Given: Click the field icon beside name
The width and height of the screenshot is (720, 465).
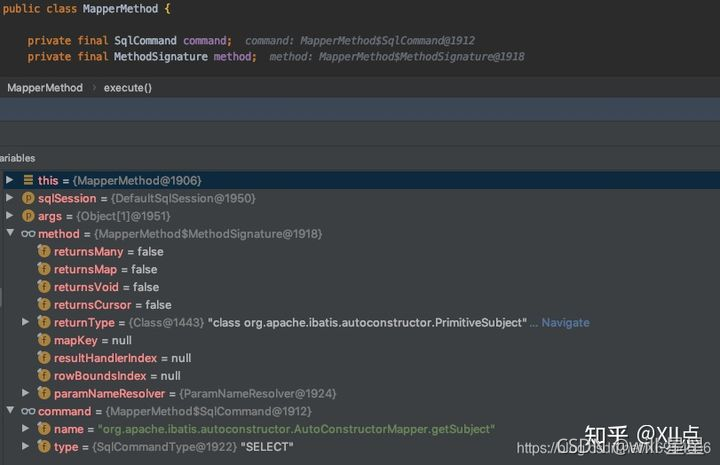Looking at the screenshot, I should 44,429.
